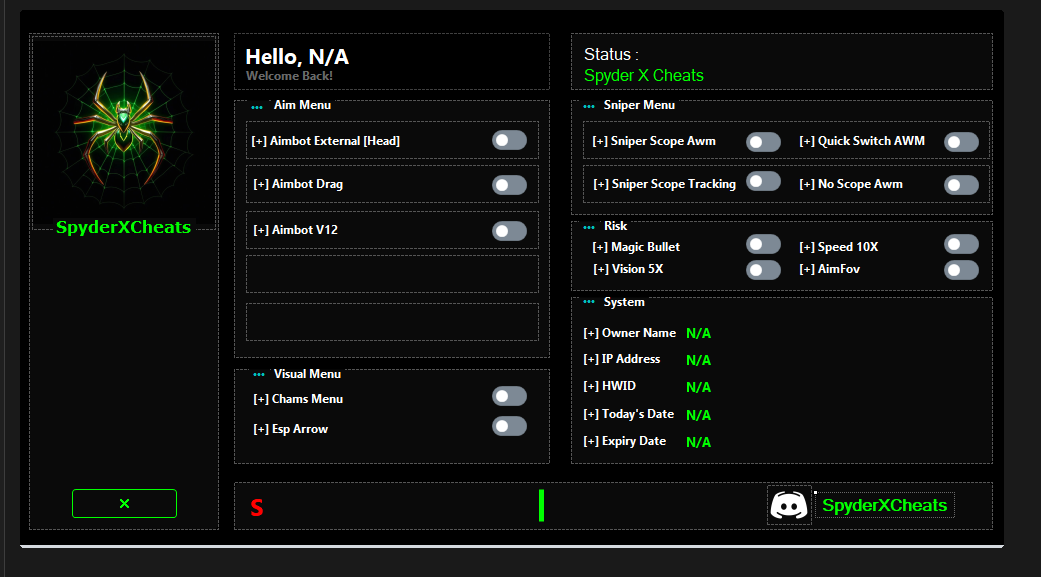The image size is (1041, 577).
Task: Enable the Aimbot External [Head] toggle
Action: click(x=509, y=141)
